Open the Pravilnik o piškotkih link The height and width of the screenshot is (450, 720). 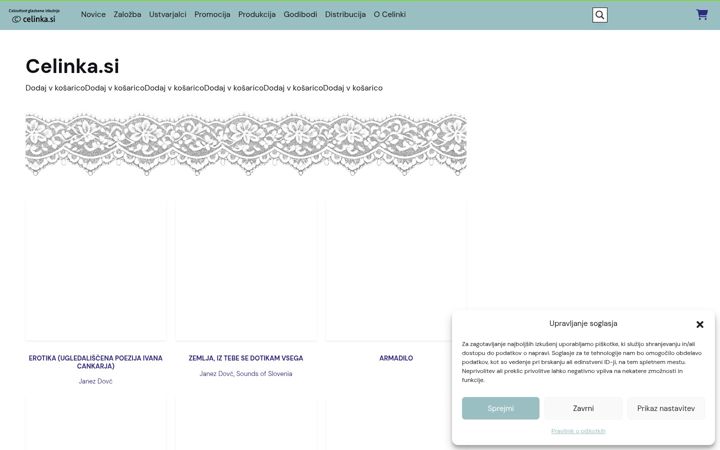coord(578,431)
